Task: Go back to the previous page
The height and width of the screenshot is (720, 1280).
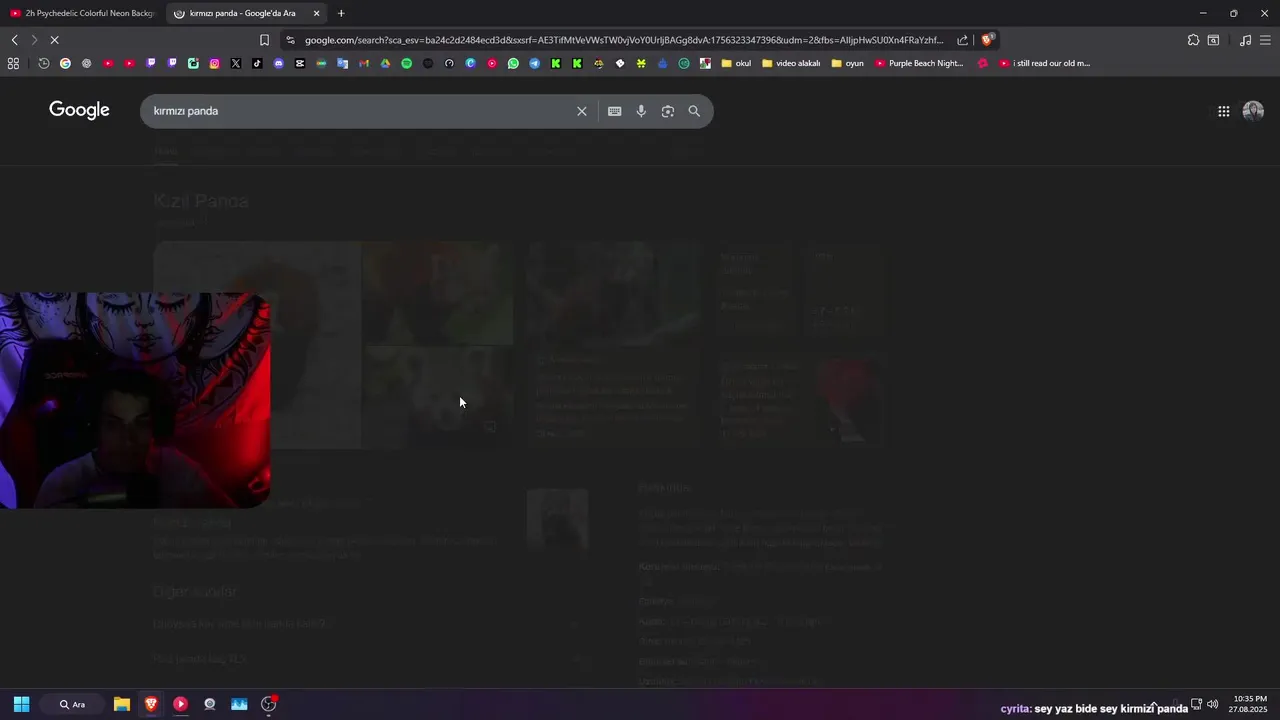Action: [x=14, y=40]
